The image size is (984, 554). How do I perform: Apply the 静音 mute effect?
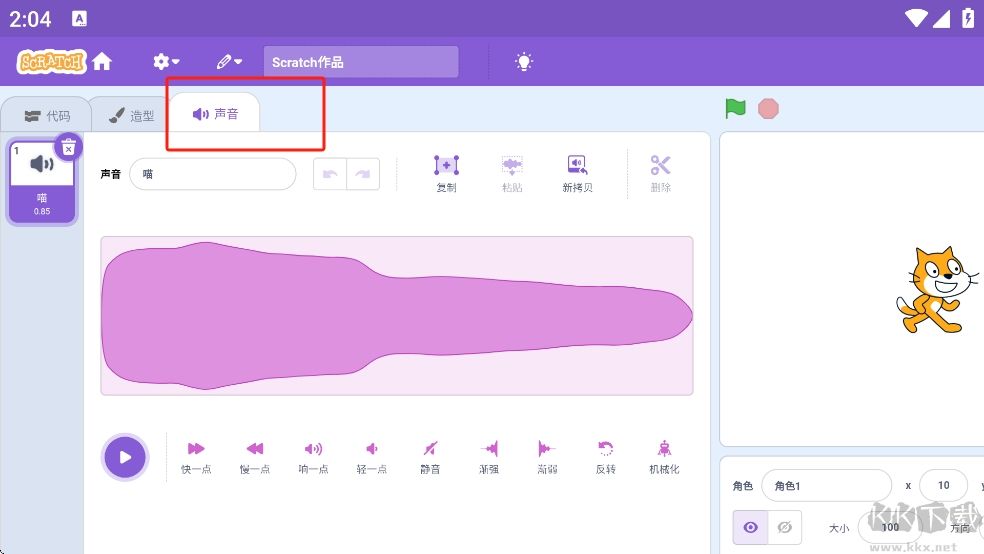[430, 457]
